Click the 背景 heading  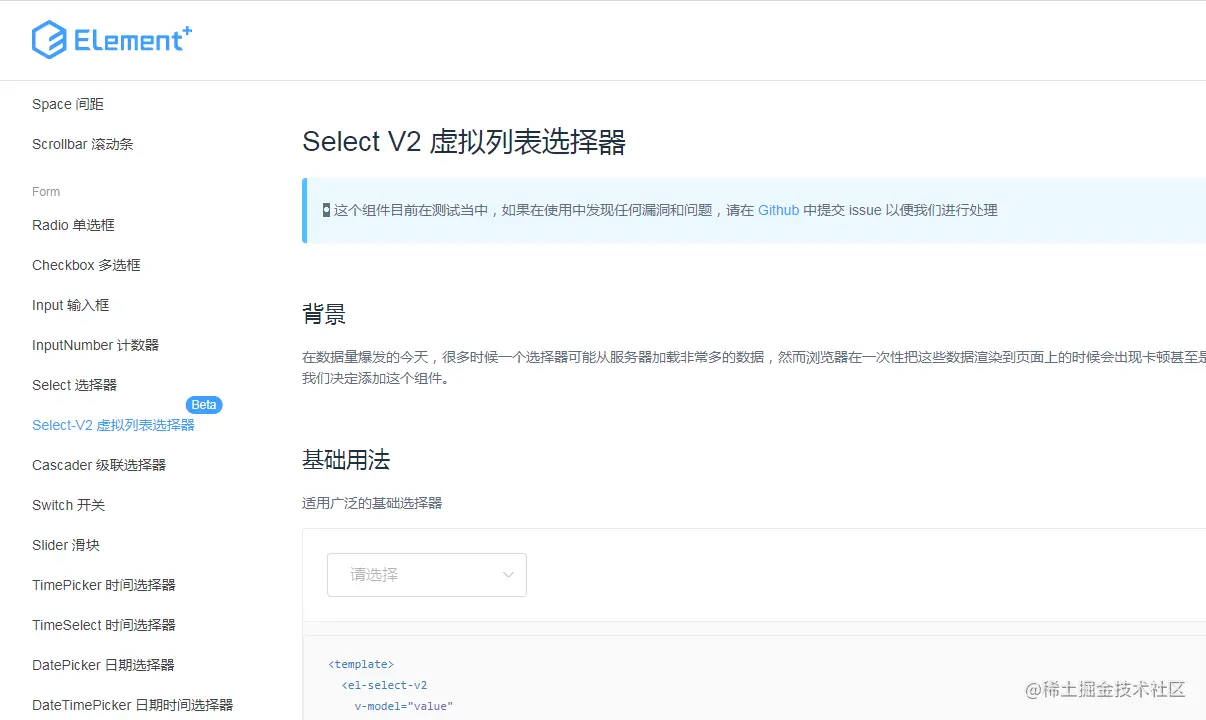point(324,314)
